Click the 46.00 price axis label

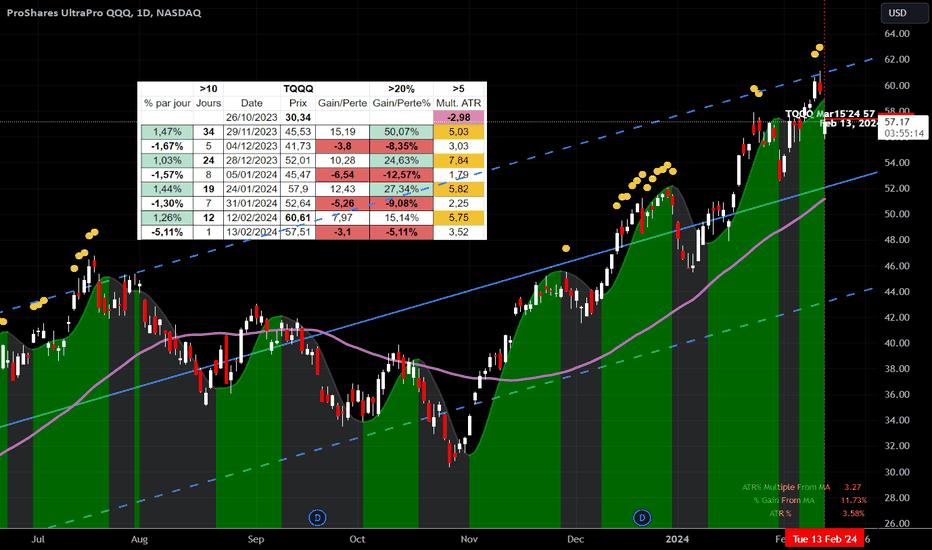tap(897, 266)
